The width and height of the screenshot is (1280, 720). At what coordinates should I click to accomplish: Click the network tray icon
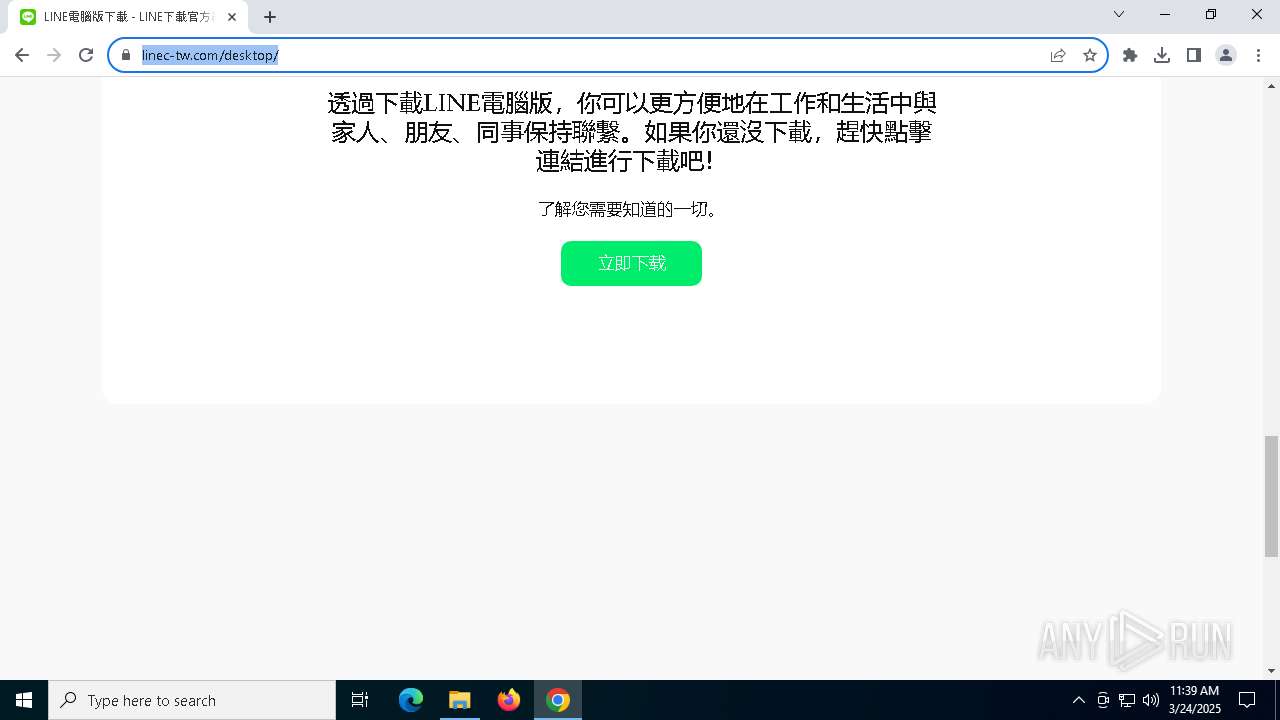coord(1127,700)
